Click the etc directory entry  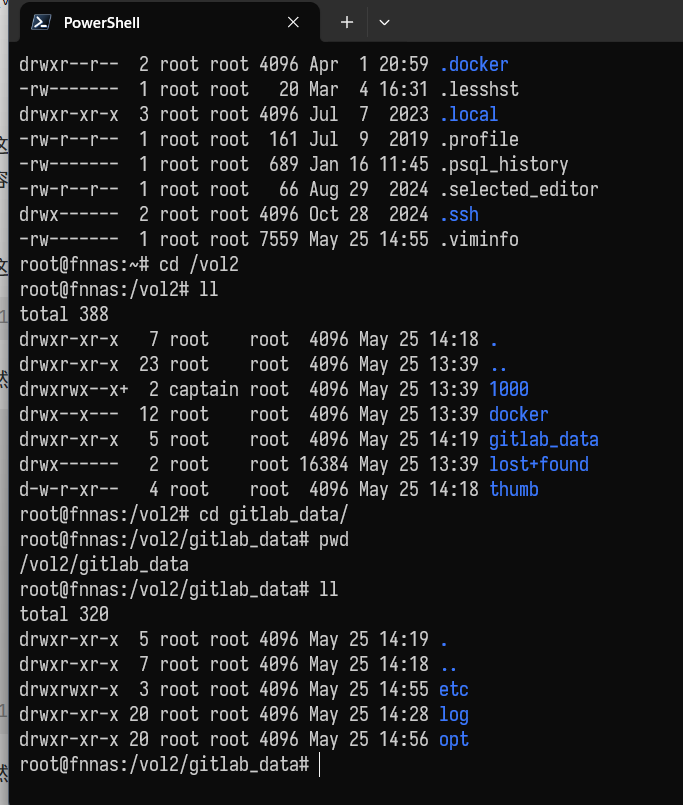click(x=453, y=690)
